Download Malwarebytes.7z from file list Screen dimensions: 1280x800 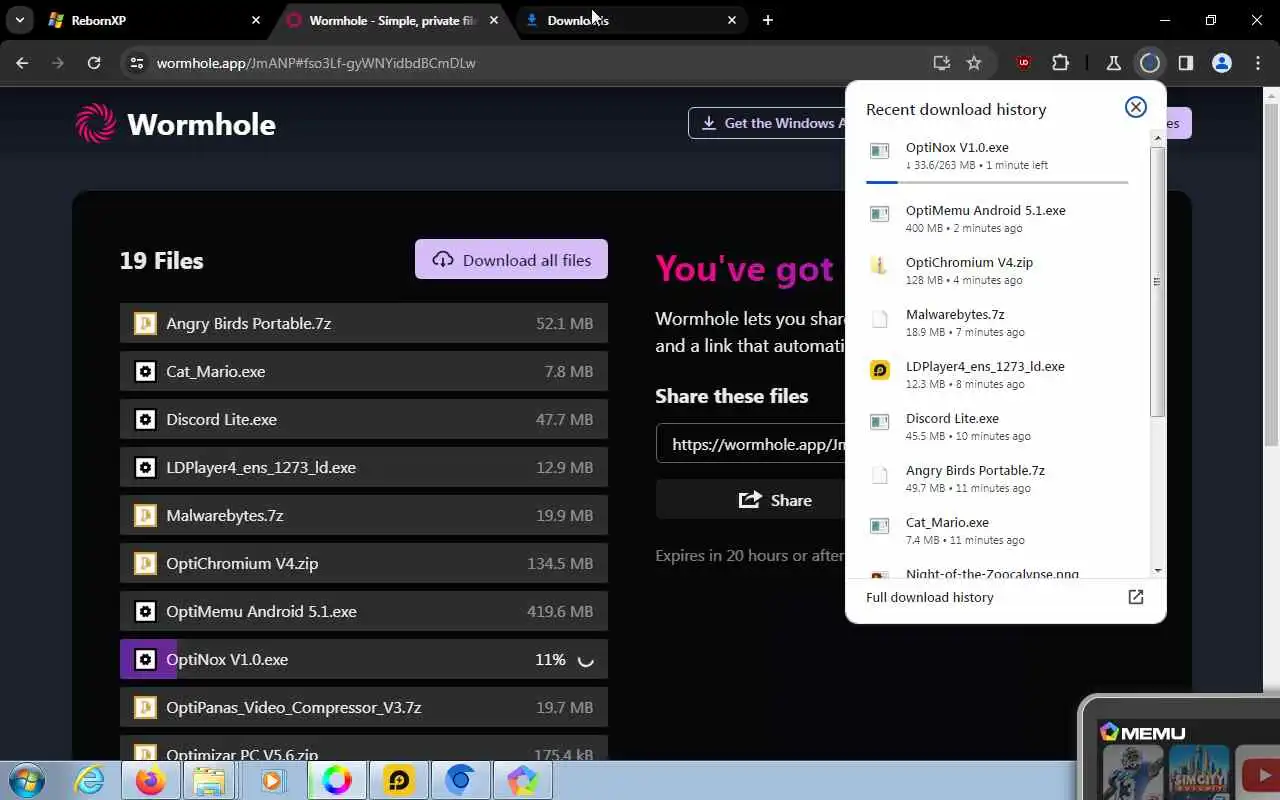click(x=364, y=515)
